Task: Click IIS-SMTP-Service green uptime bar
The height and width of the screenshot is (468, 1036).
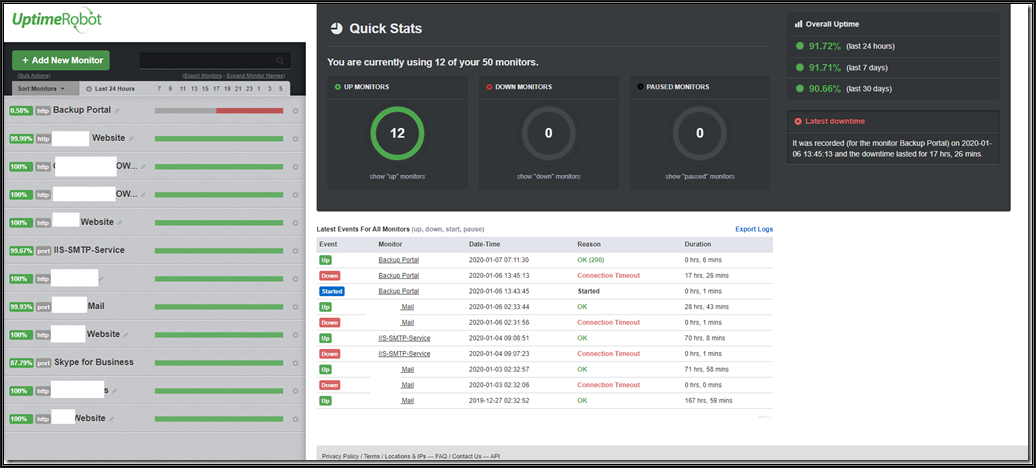Action: tap(219, 251)
